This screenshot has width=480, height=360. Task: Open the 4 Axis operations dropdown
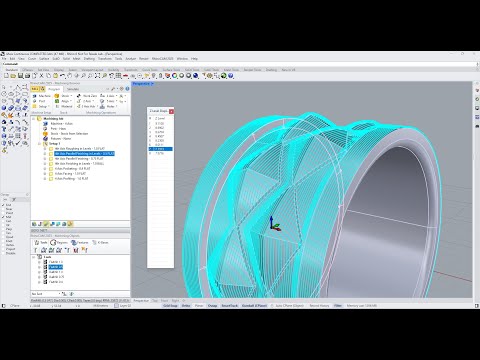(x=108, y=96)
